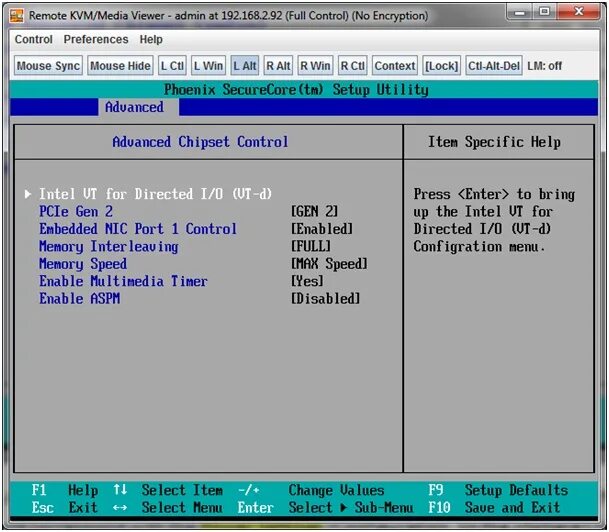This screenshot has width=609, height=532.
Task: Toggle the R Win key button
Action: click(315, 66)
